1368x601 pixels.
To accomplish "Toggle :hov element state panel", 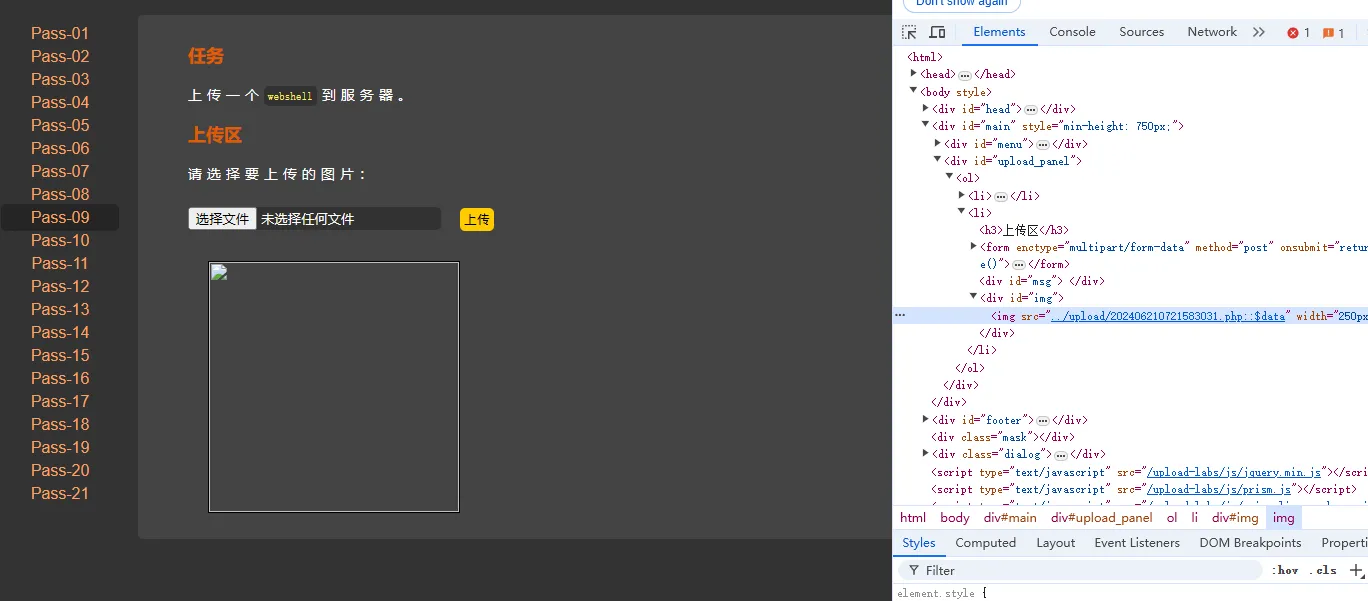I will click(x=1285, y=570).
